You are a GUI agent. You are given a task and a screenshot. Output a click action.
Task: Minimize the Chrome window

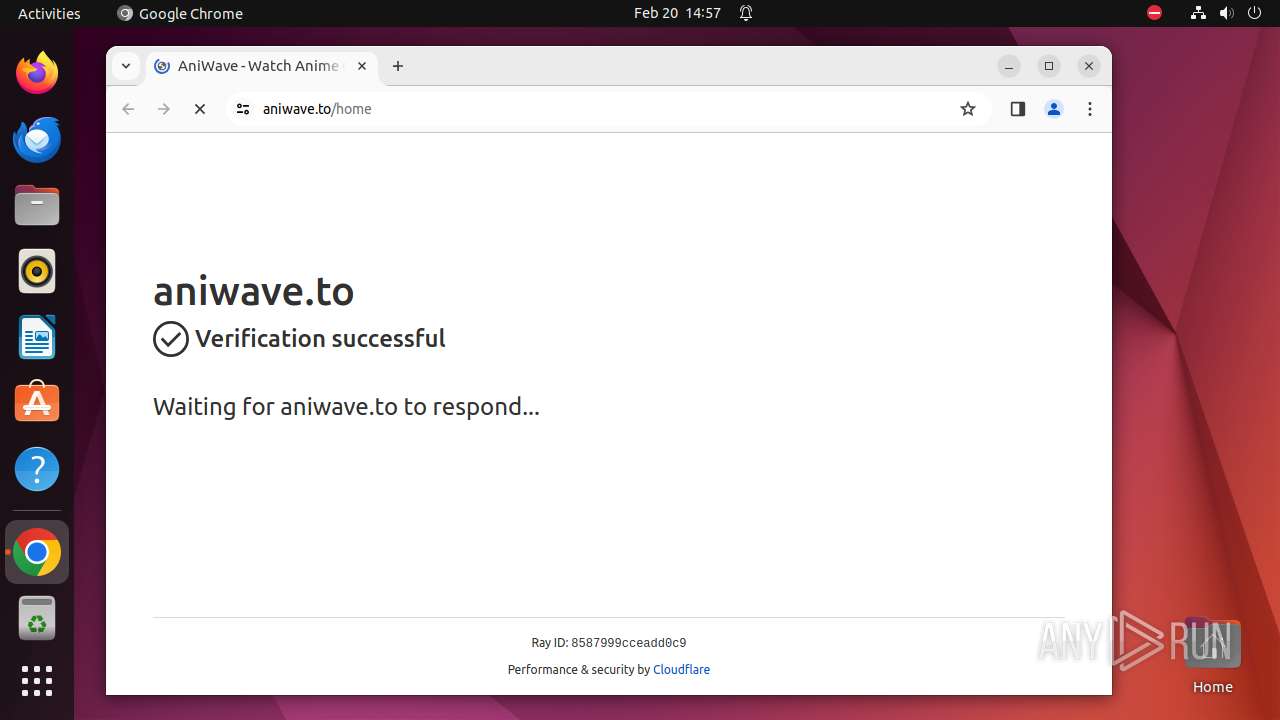click(x=1009, y=66)
